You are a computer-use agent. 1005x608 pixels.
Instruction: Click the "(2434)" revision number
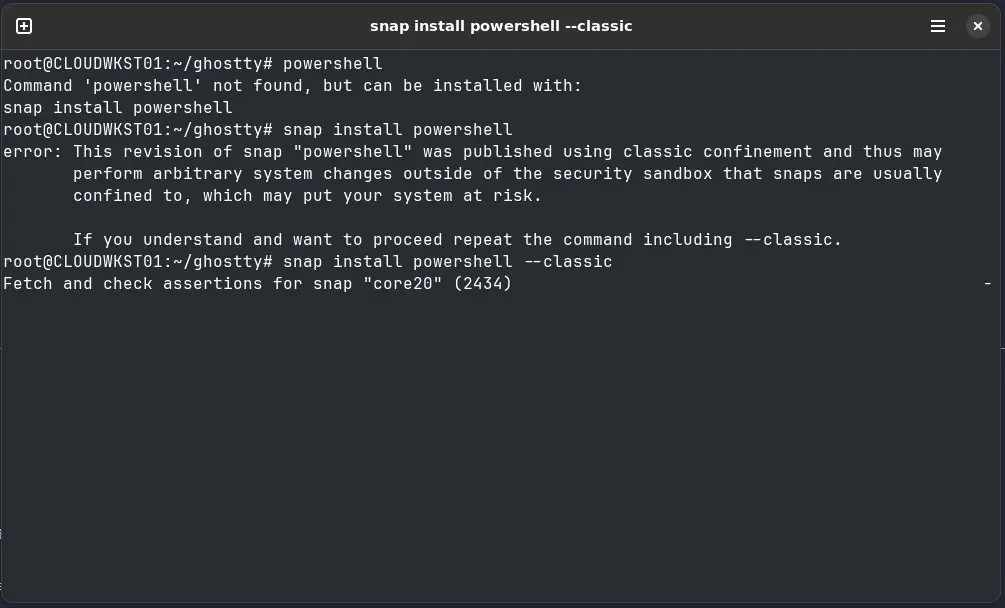[x=482, y=284]
